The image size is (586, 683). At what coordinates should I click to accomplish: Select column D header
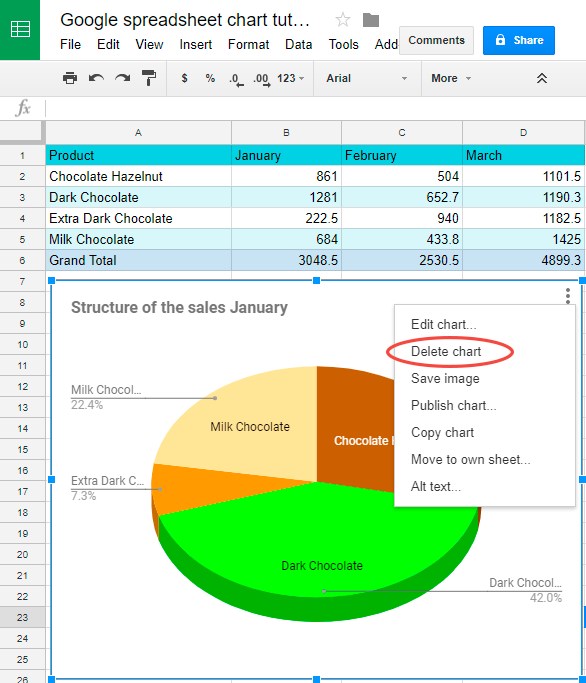pyautogui.click(x=523, y=132)
